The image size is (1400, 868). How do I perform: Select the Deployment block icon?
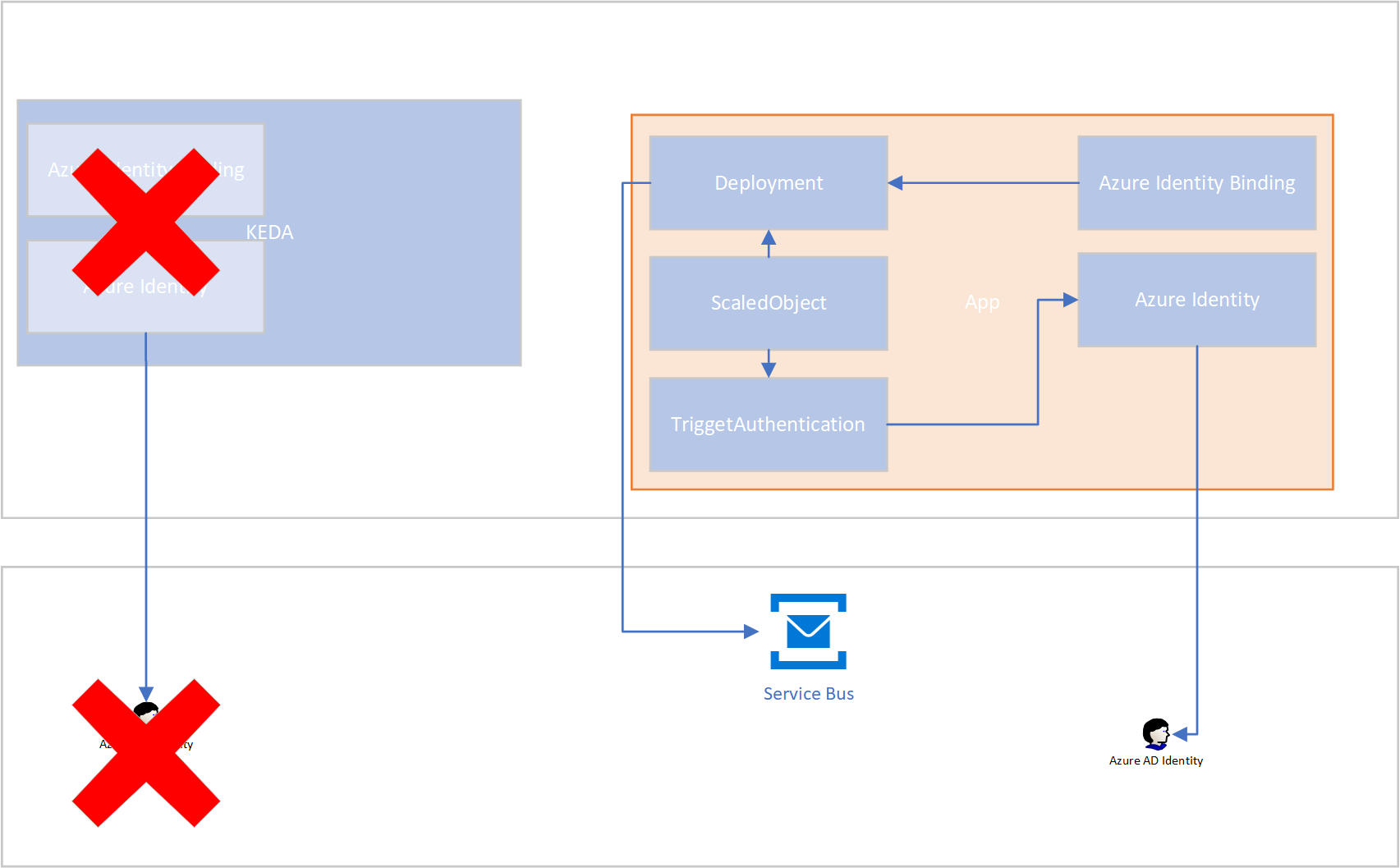pos(768,182)
